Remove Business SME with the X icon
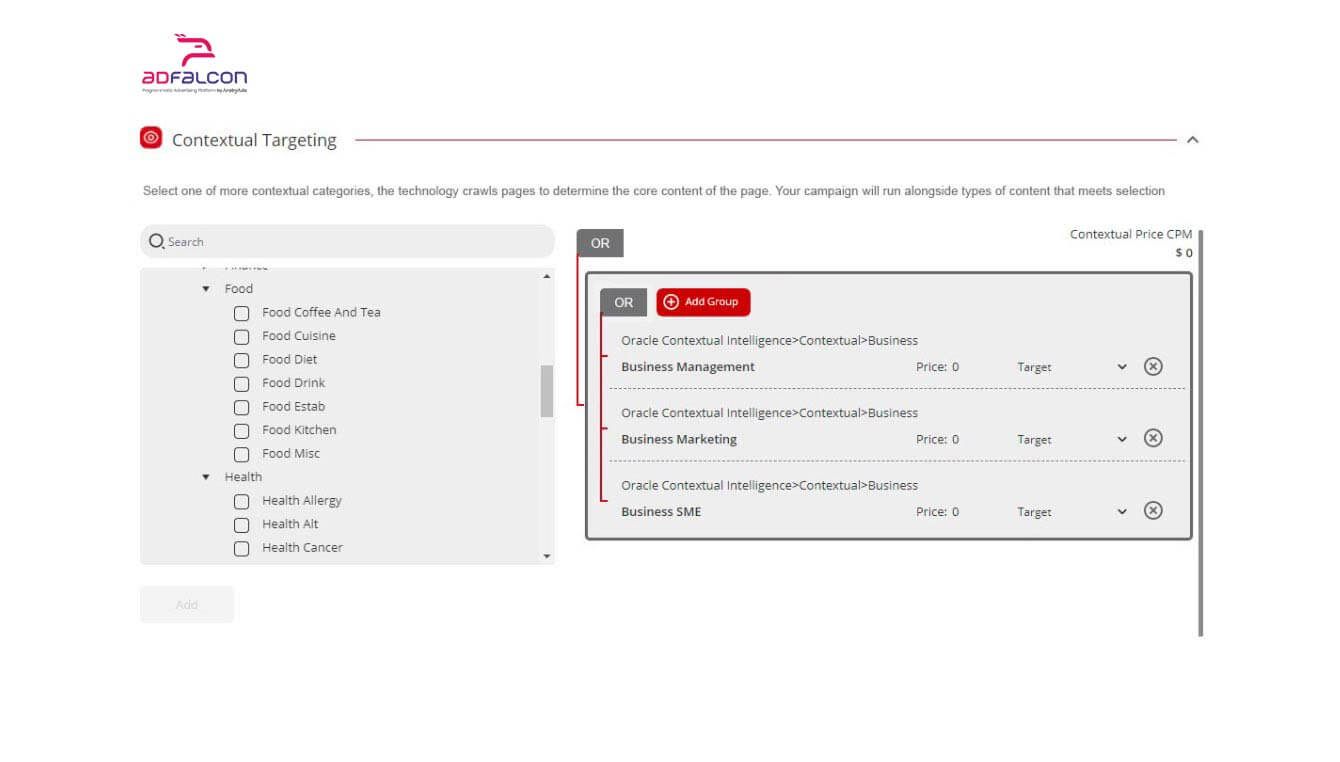The height and width of the screenshot is (762, 1340). coord(1153,511)
